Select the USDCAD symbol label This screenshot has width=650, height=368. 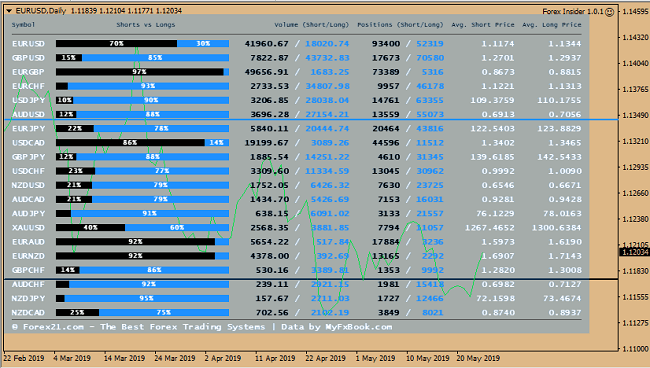click(x=28, y=143)
